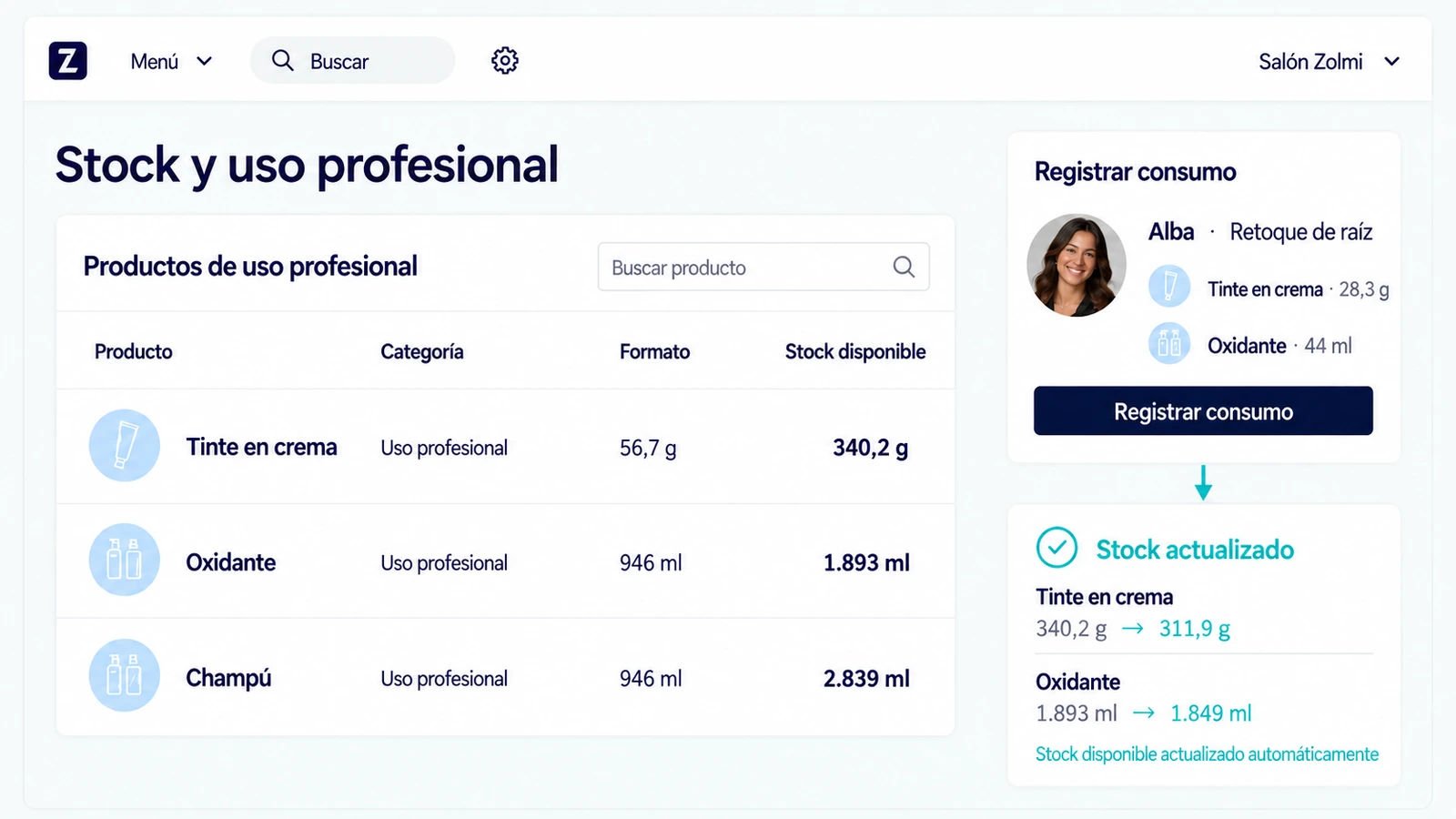Click the bottles icon in Registrar consumo panel
1456x819 pixels.
(1169, 343)
